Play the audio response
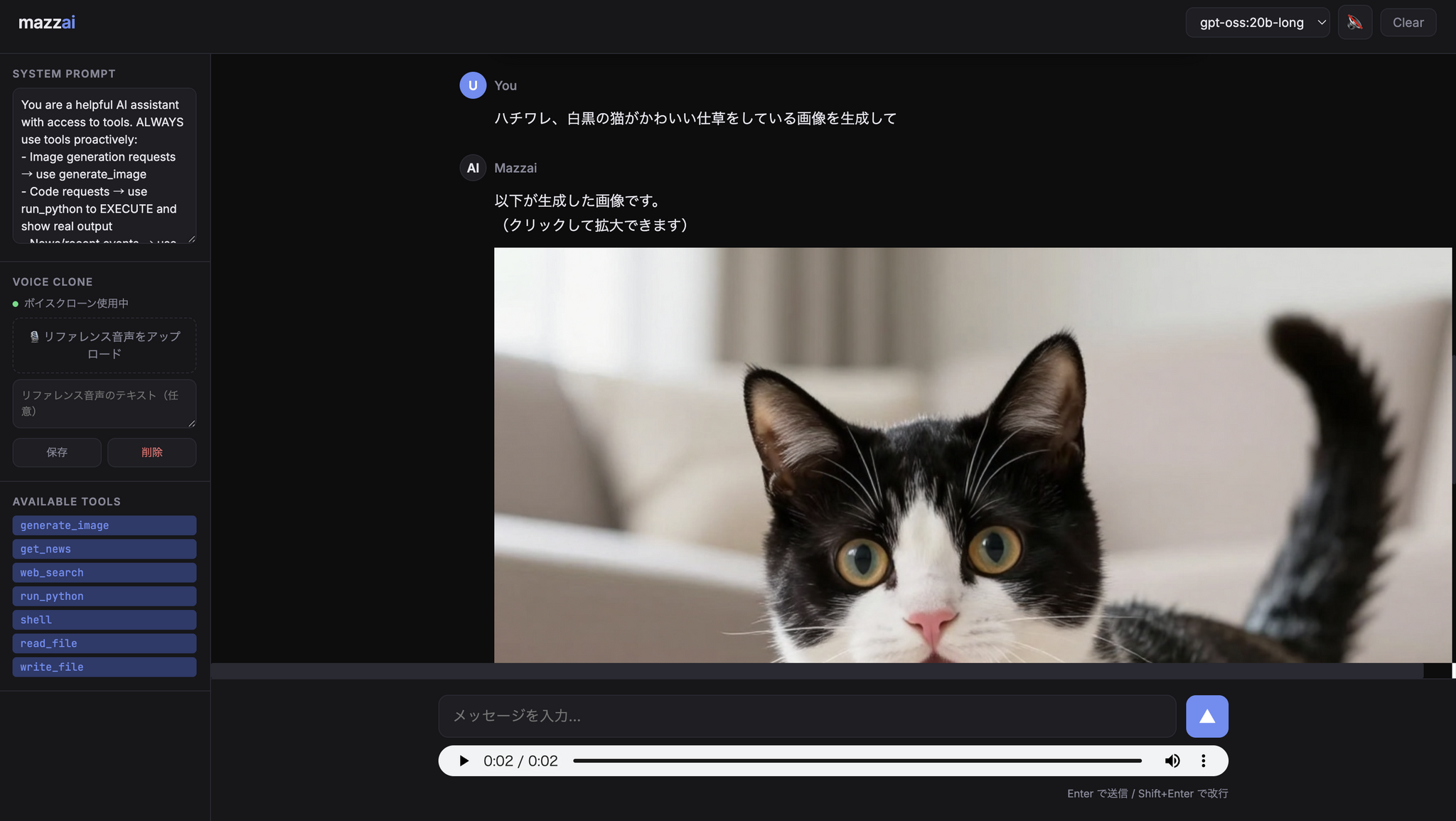The image size is (1456, 821). pyautogui.click(x=464, y=761)
